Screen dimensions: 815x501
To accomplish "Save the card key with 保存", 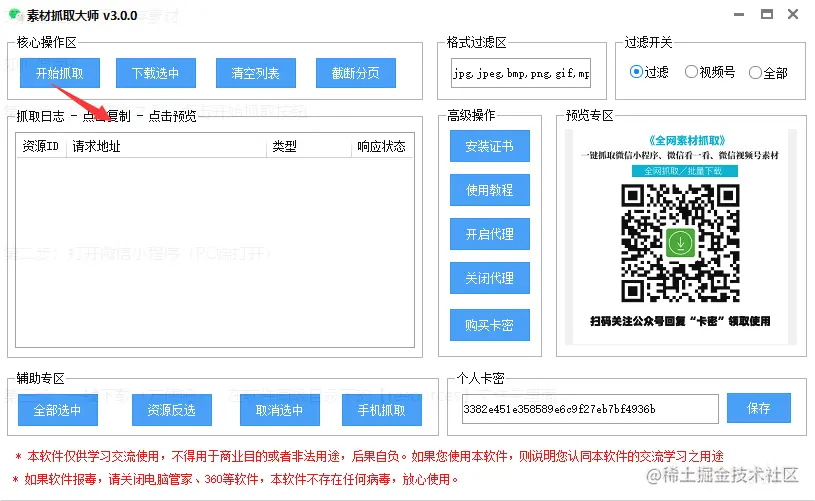I will pos(759,408).
